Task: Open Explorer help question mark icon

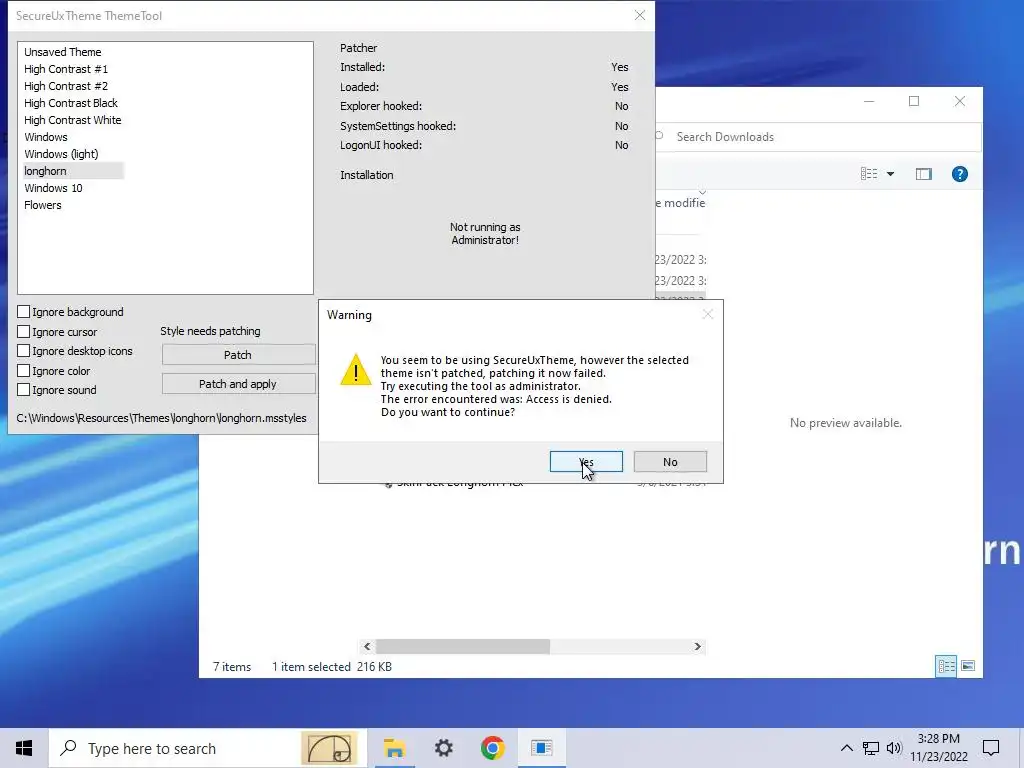Action: 959,174
